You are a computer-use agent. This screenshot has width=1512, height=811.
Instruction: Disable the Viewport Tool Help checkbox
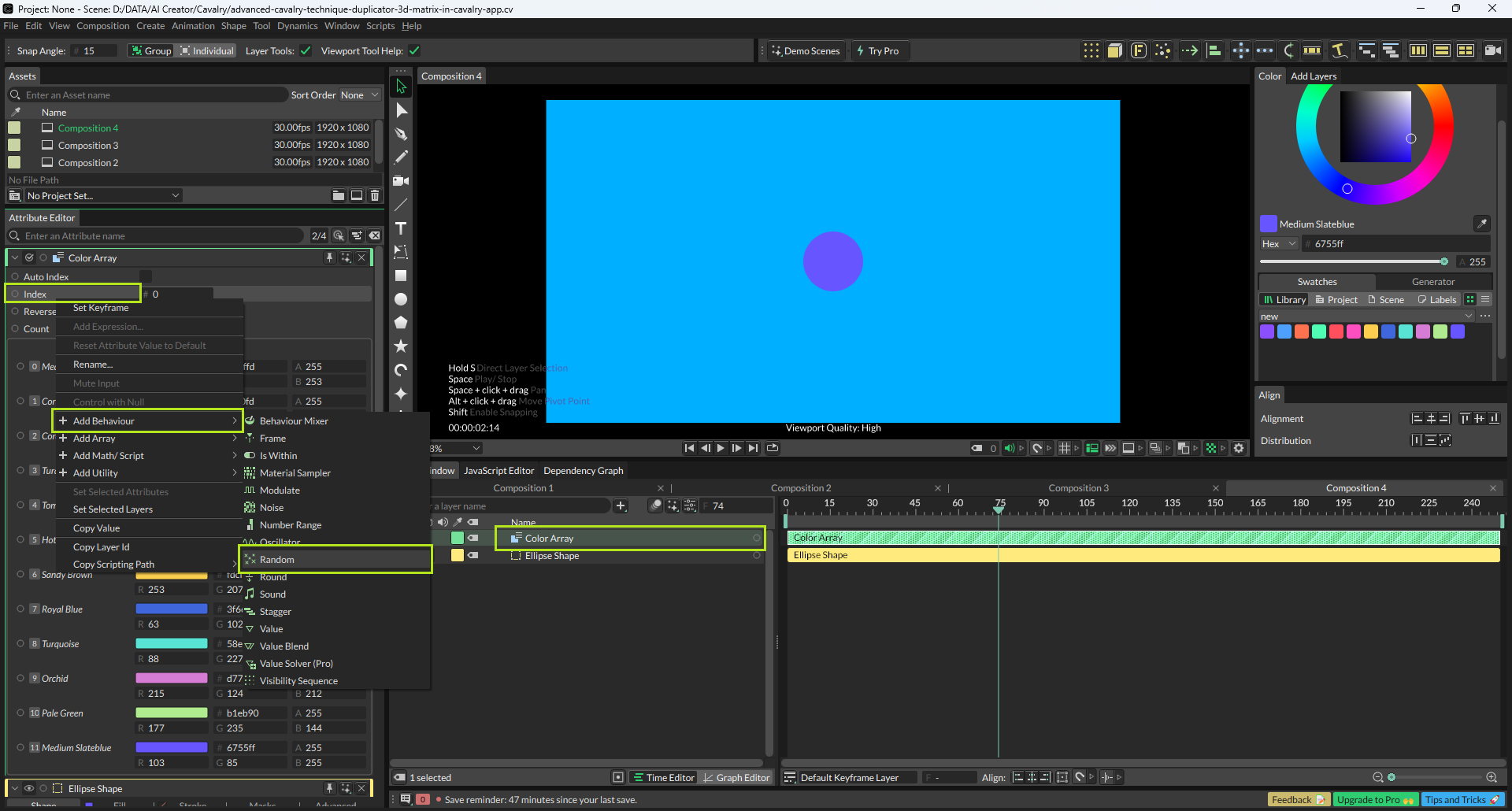tap(414, 51)
